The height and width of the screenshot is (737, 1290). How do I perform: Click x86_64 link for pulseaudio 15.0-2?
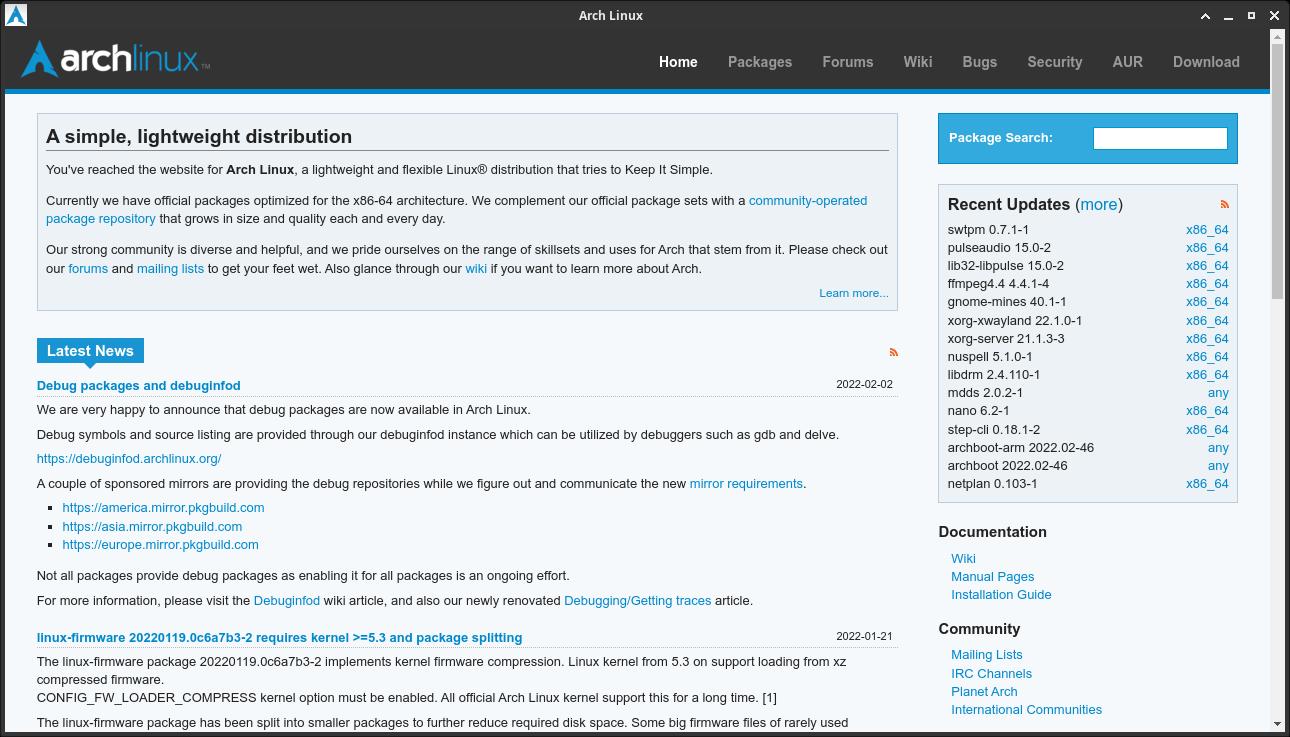point(1207,247)
